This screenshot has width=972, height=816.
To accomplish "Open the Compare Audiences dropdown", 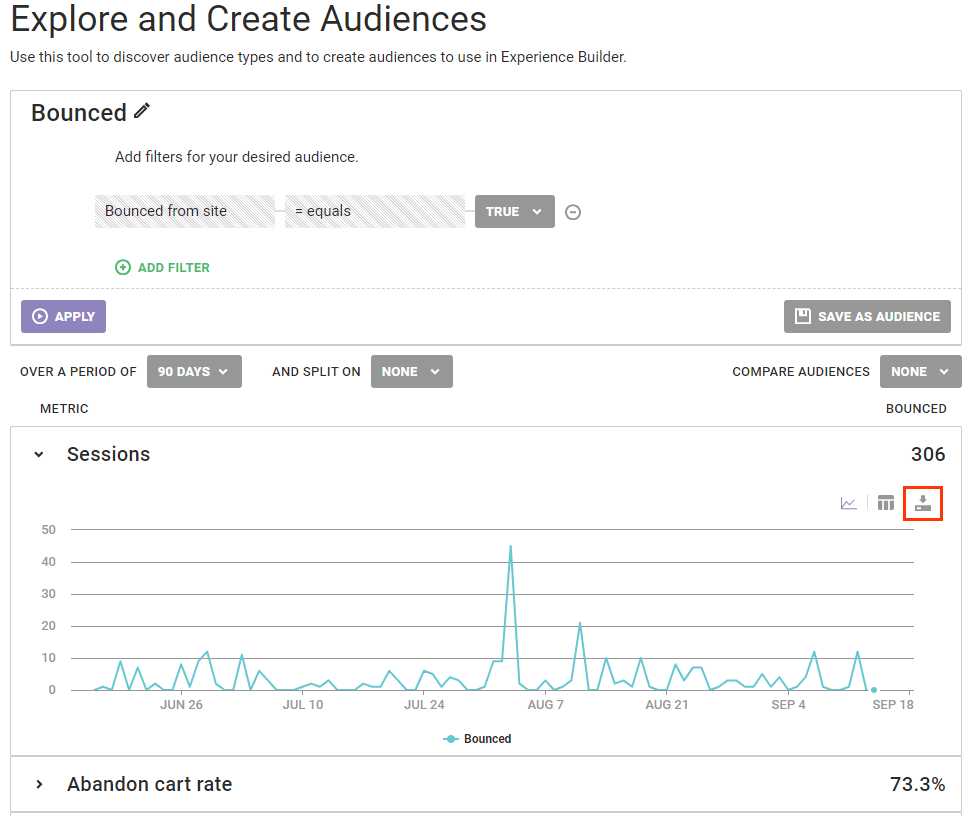I will (x=920, y=371).
